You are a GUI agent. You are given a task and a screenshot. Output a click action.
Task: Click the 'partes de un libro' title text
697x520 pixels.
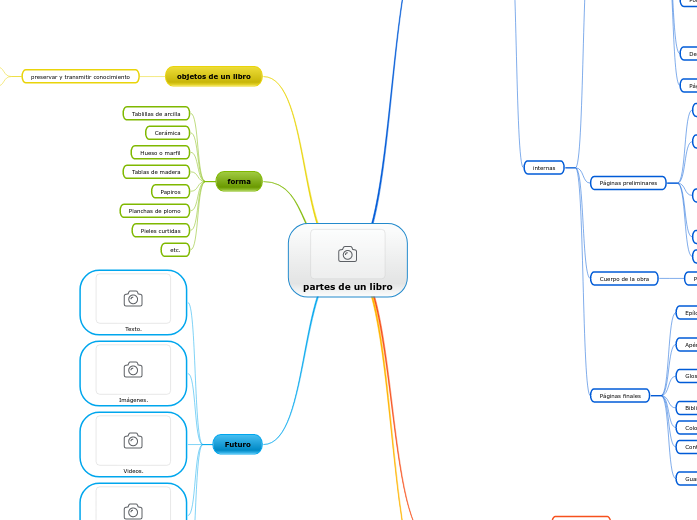tap(347, 287)
